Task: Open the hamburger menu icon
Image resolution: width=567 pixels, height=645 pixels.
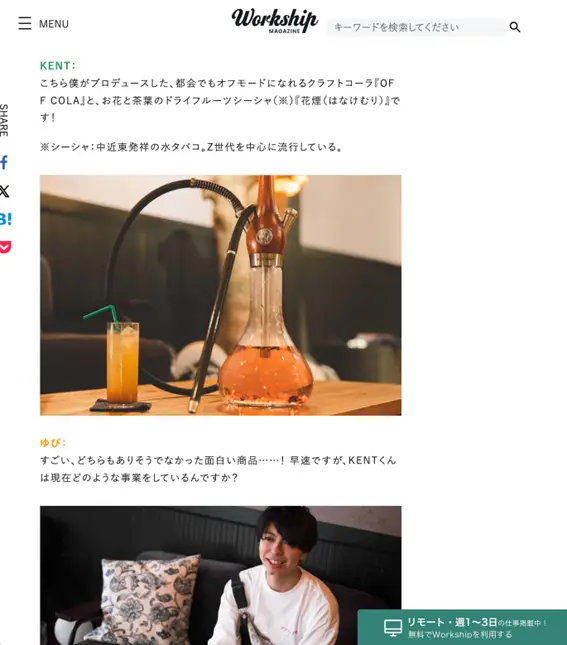Action: [25, 23]
